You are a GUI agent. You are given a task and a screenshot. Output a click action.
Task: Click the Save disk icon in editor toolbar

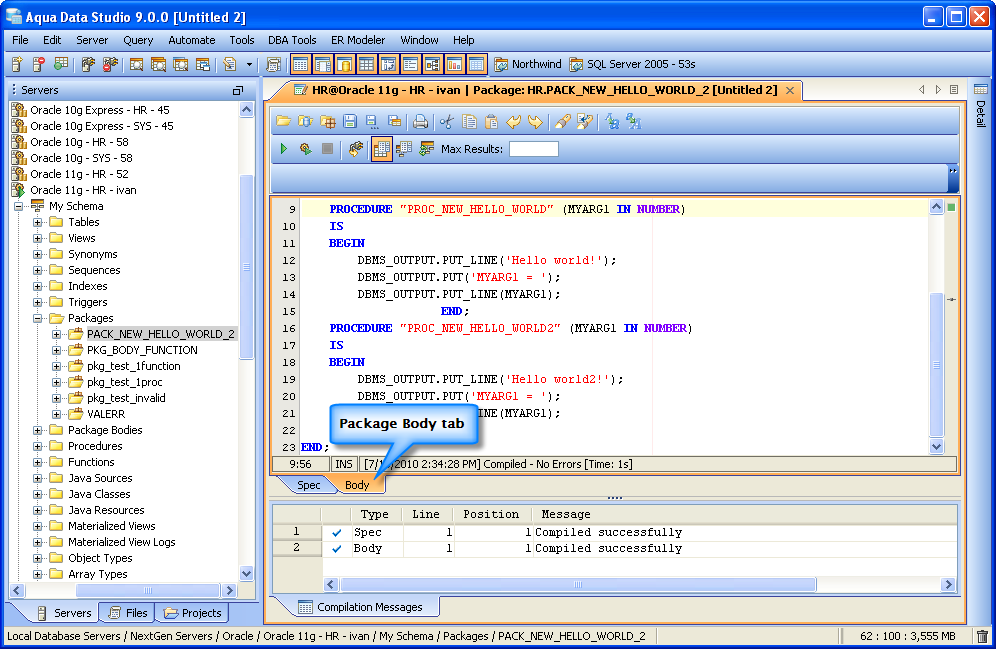[349, 121]
